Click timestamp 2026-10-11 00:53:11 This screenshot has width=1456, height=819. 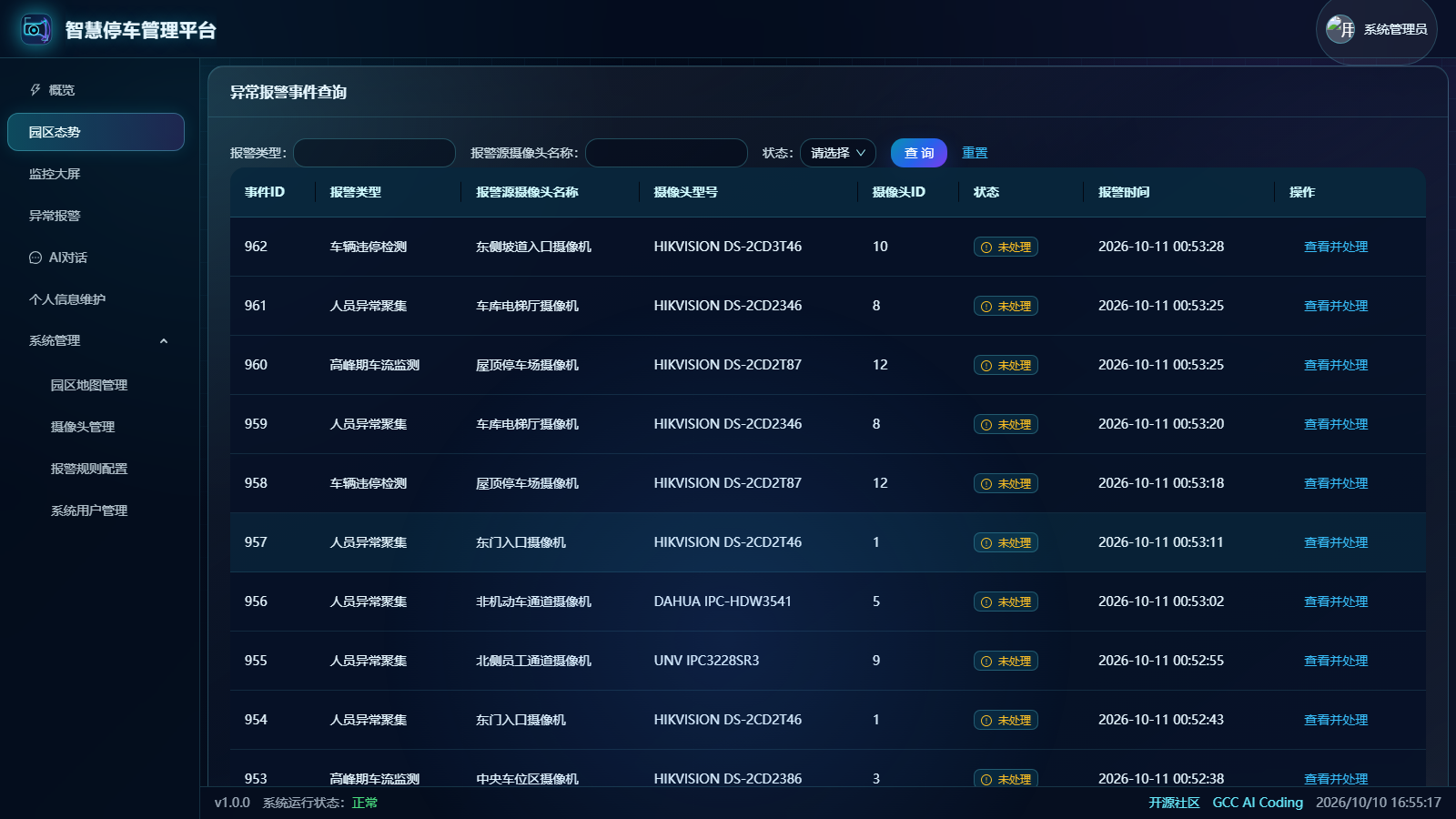1161,542
